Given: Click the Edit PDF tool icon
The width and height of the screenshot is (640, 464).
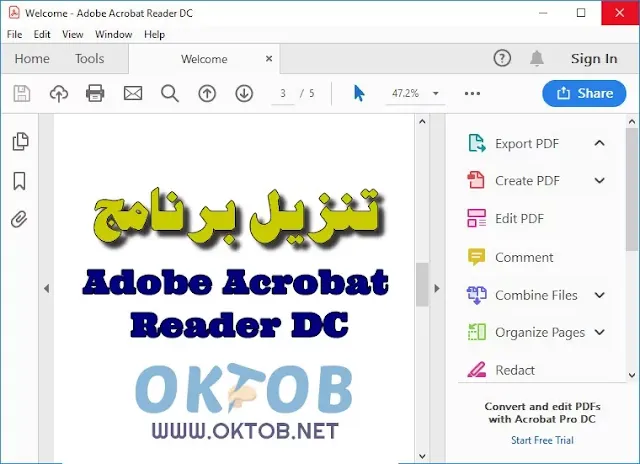Looking at the screenshot, I should point(476,218).
